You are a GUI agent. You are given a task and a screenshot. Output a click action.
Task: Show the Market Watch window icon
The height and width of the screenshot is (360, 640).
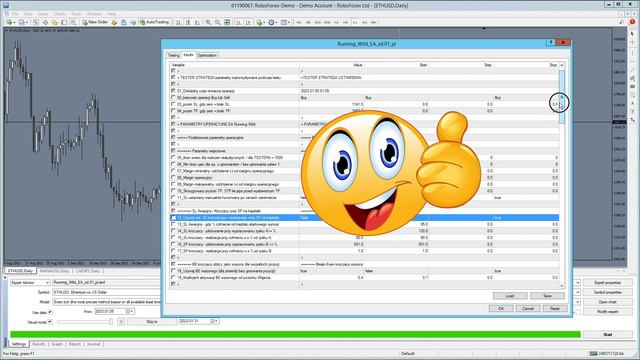36,22
